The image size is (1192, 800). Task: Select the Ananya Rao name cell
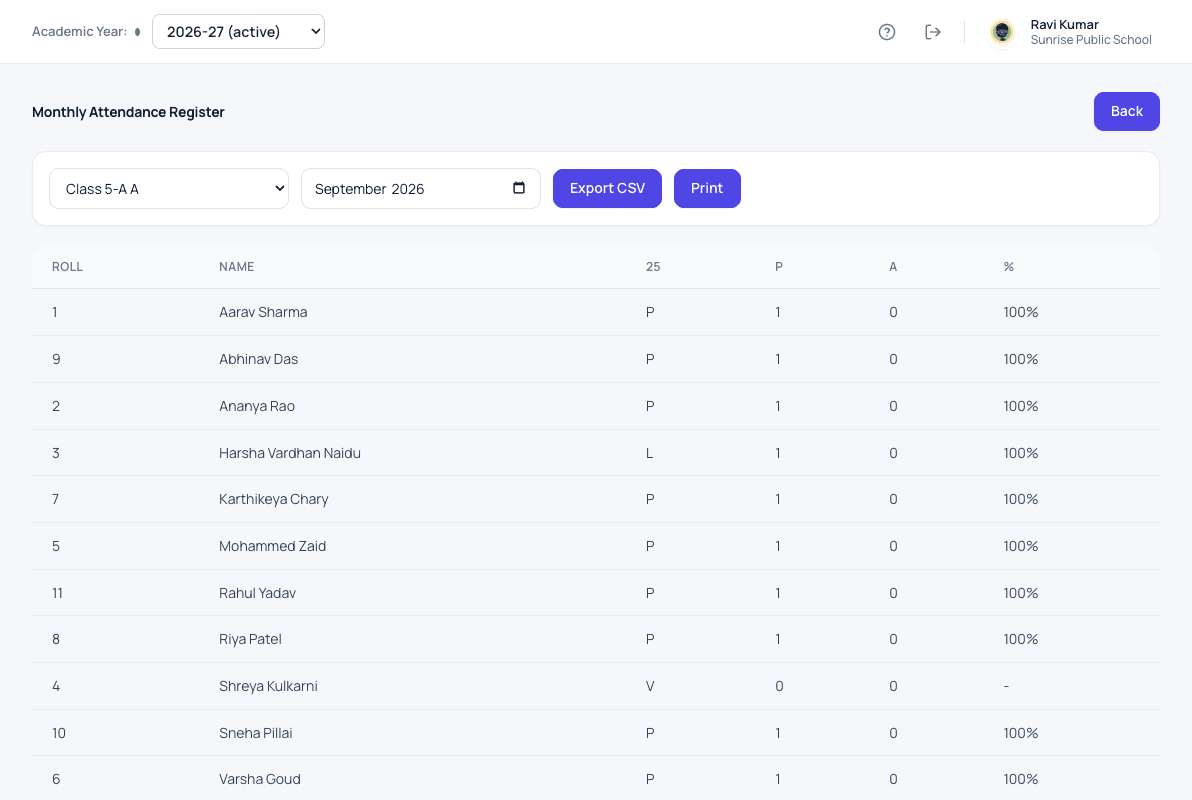tap(257, 406)
